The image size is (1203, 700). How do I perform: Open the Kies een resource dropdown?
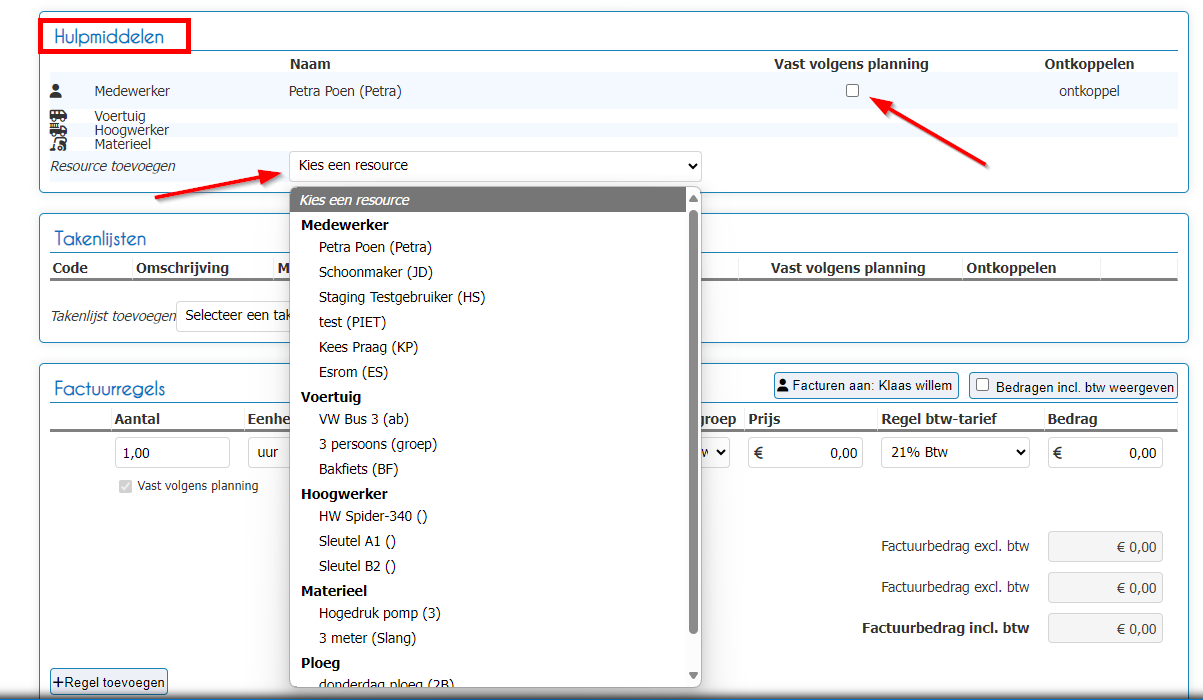click(x=496, y=166)
